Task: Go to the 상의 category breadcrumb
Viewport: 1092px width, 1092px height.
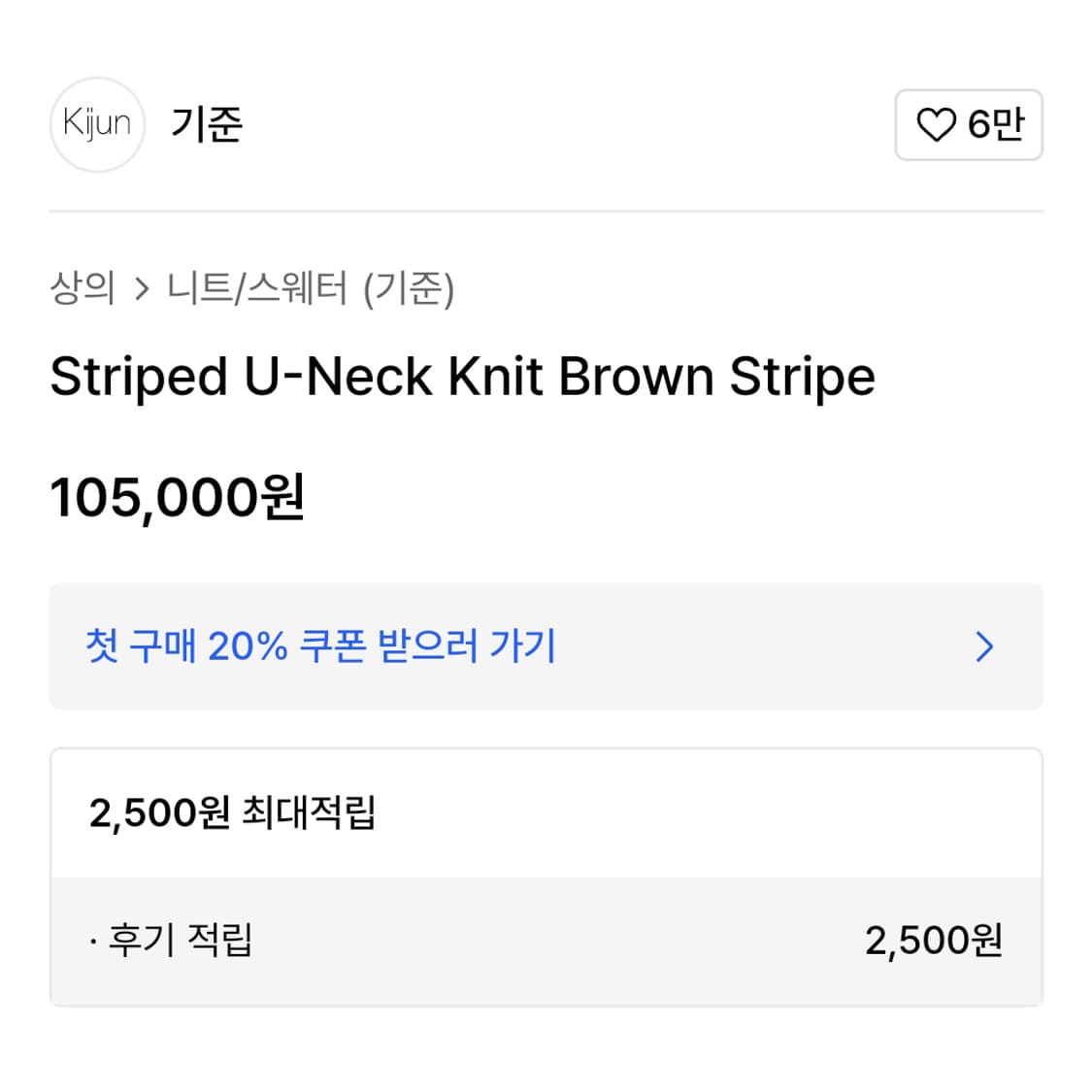Action: click(x=83, y=287)
